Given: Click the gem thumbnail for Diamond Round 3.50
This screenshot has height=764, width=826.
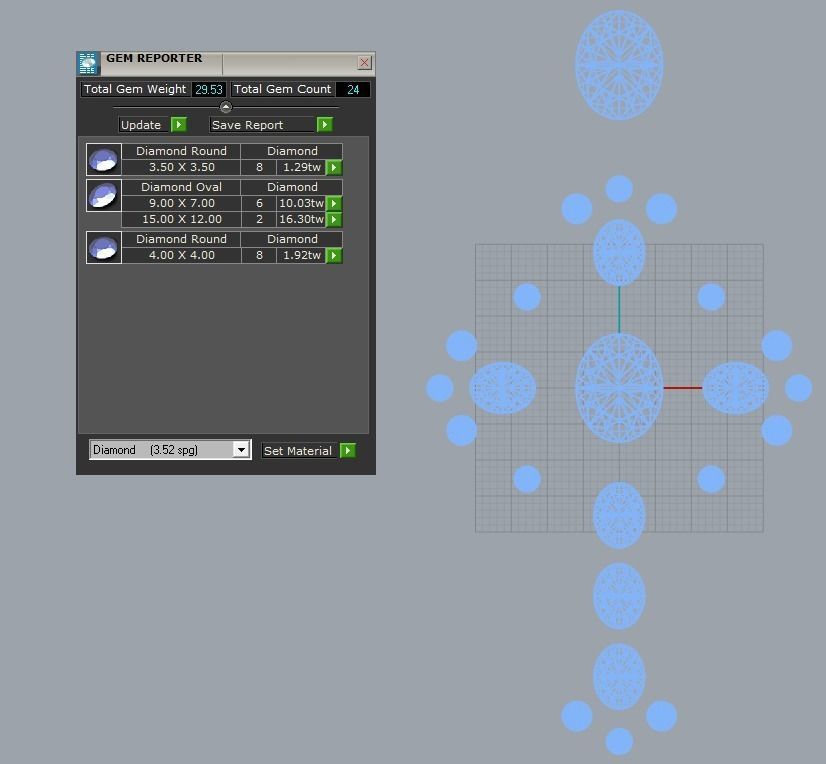Looking at the screenshot, I should coord(104,159).
